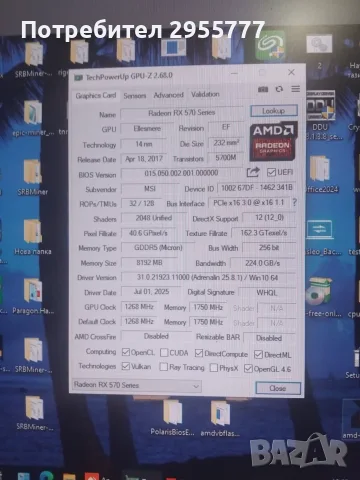Image resolution: width=360 pixels, height=480 pixels.
Task: Open the PolarisBiosE... desktop folder
Action: [172, 417]
